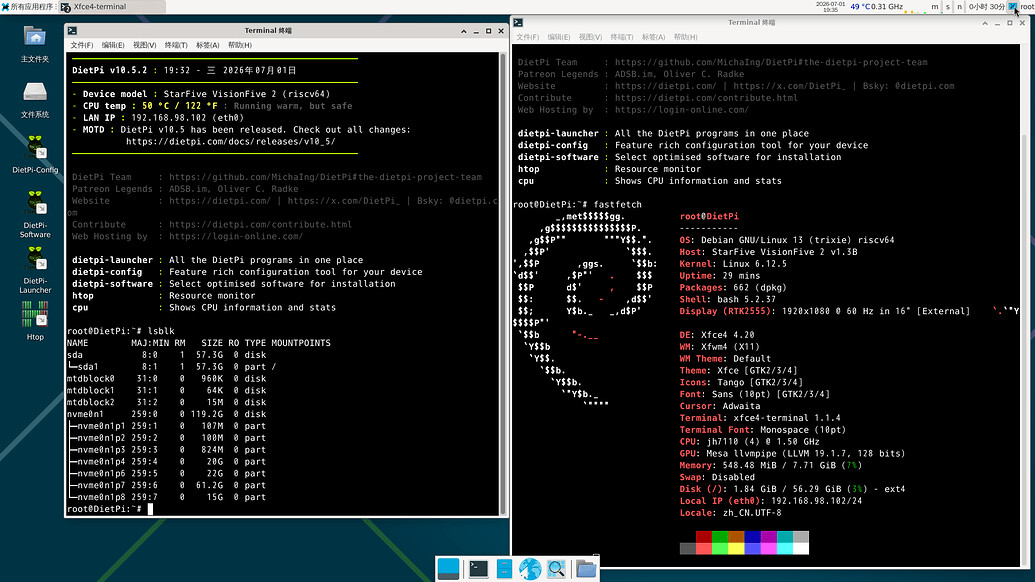The image size is (1035, 582).
Task: Open 编辑(E) menu in left terminal
Action: click(113, 46)
